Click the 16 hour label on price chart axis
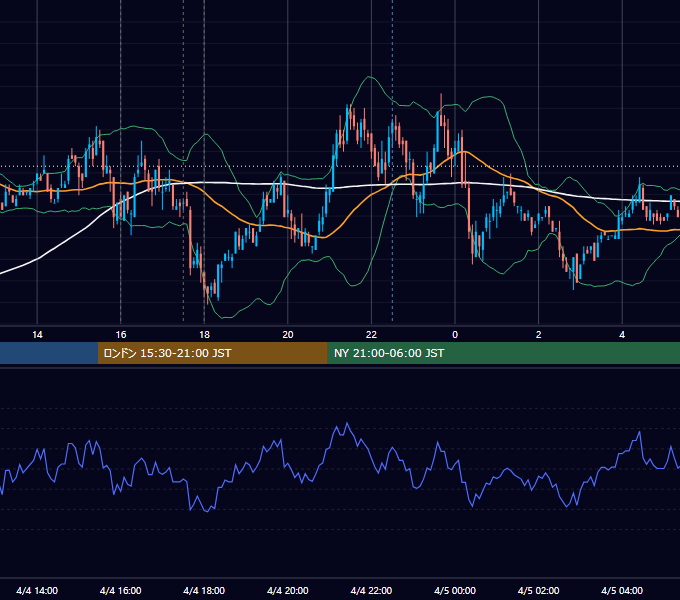Image resolution: width=680 pixels, height=600 pixels. click(121, 335)
